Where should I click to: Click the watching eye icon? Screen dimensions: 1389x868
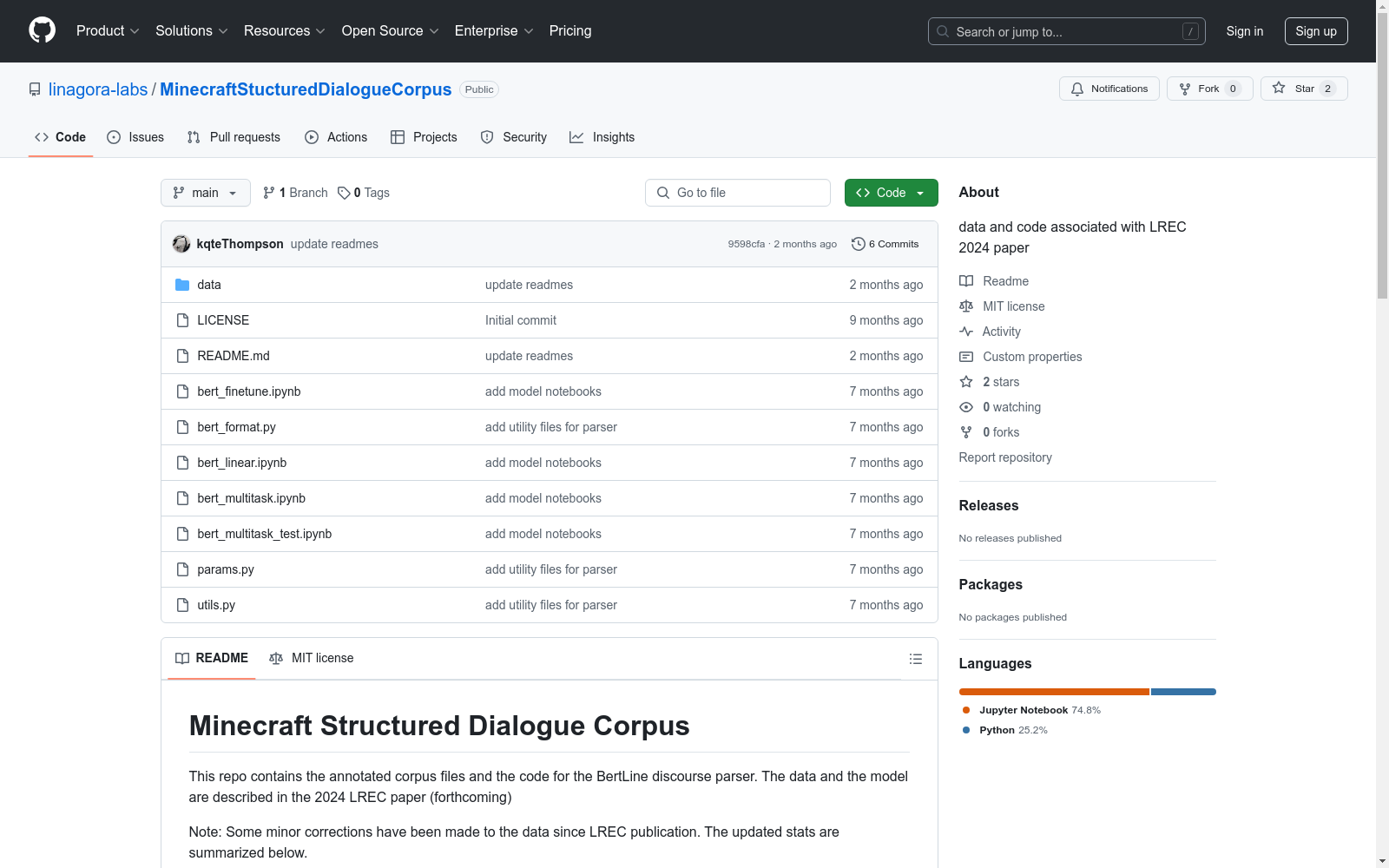pos(966,407)
